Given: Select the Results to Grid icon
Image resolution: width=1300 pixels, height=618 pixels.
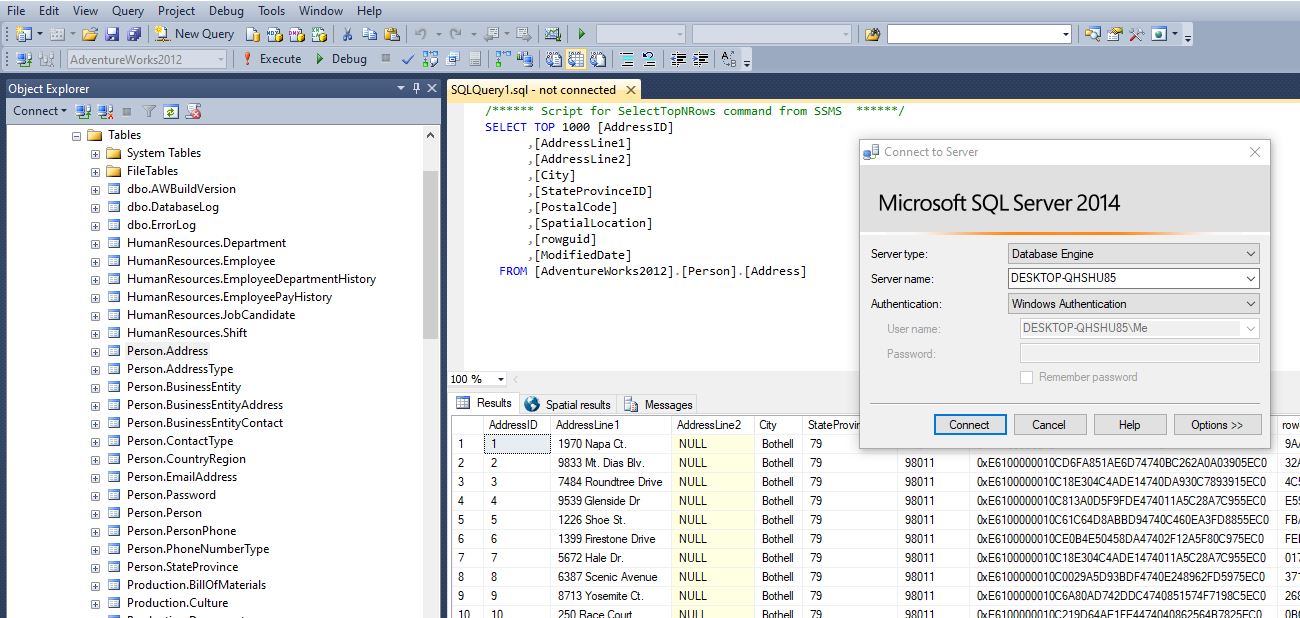Looking at the screenshot, I should tap(575, 58).
